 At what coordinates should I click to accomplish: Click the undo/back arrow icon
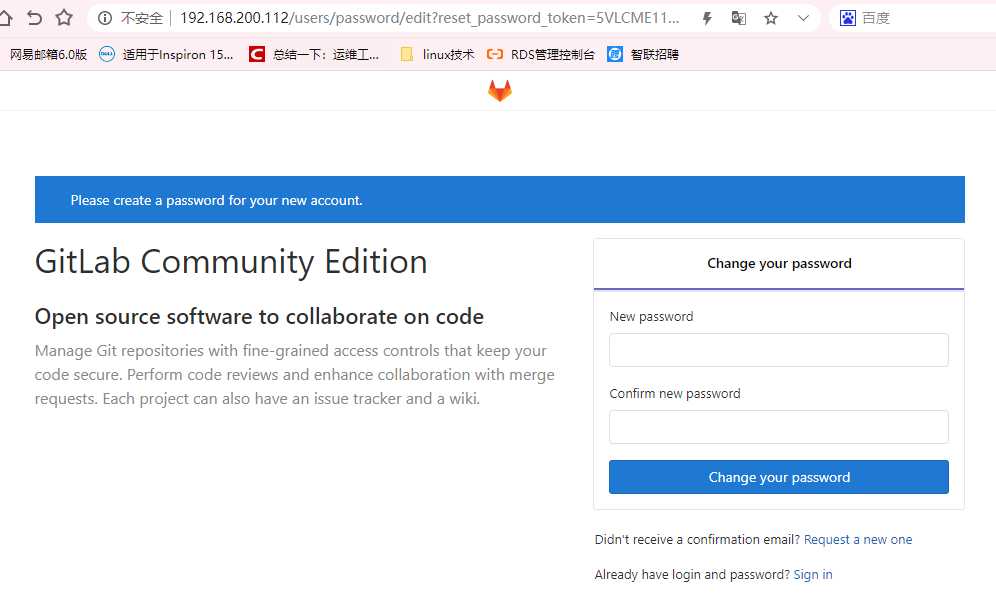(x=34, y=18)
